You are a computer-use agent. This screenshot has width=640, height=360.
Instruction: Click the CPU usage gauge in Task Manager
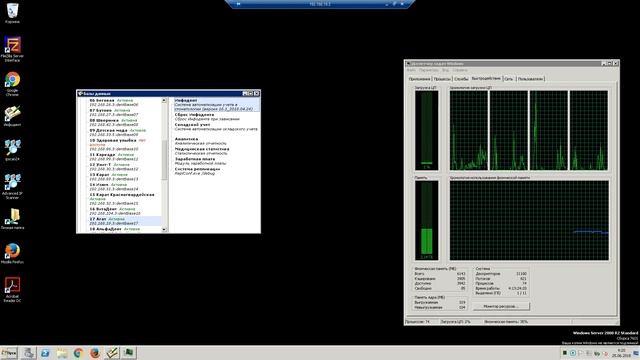[427, 130]
